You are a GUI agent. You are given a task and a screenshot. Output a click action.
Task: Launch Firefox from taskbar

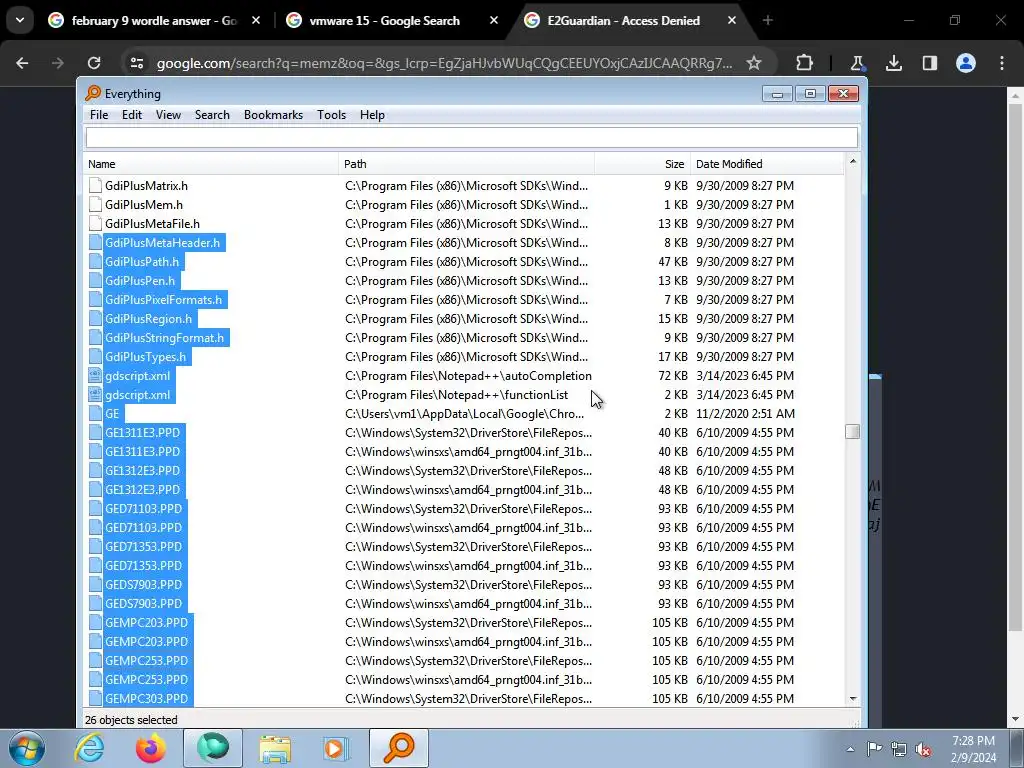click(x=151, y=748)
